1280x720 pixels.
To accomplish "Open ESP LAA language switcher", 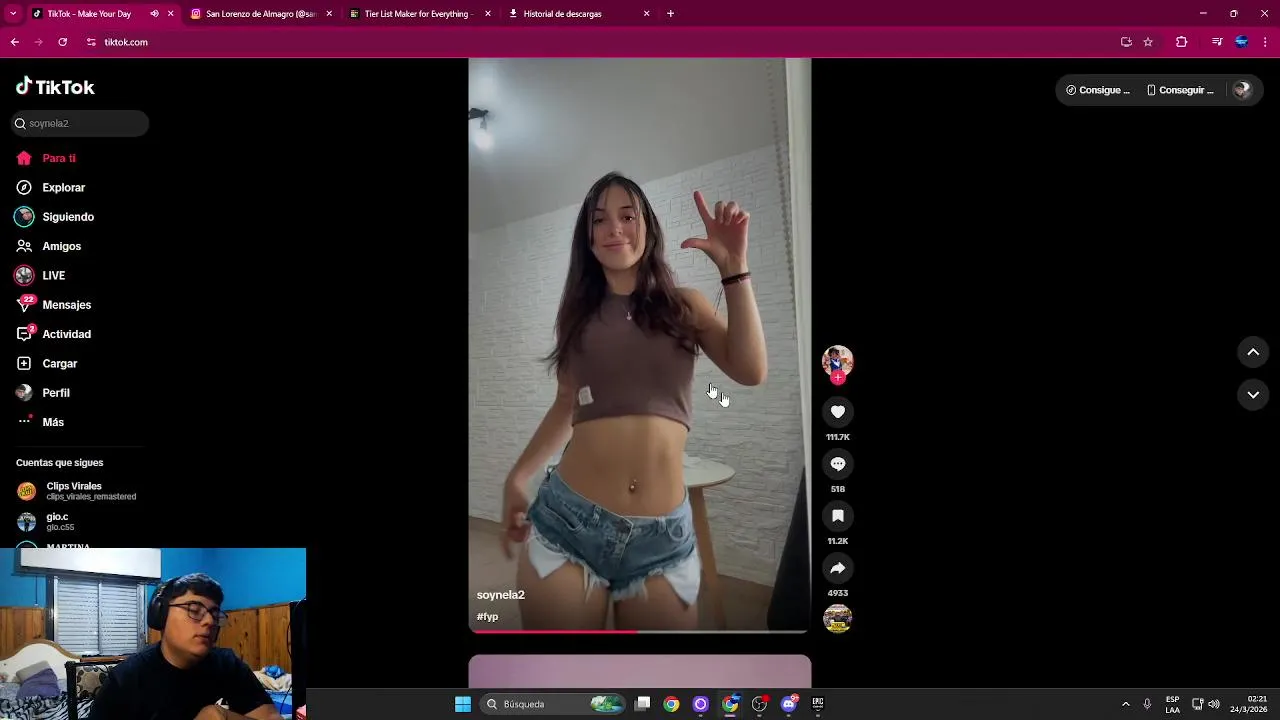I will point(1172,704).
